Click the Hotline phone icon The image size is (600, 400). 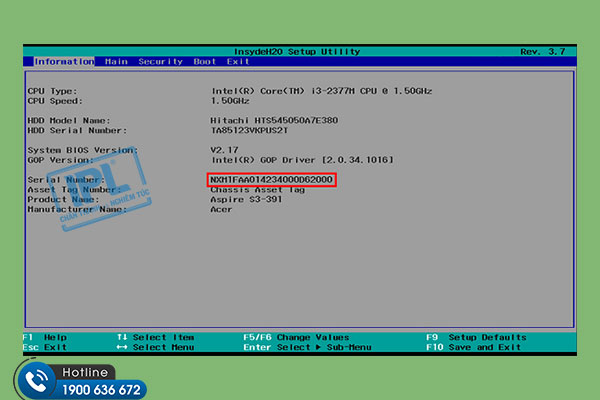tap(36, 380)
